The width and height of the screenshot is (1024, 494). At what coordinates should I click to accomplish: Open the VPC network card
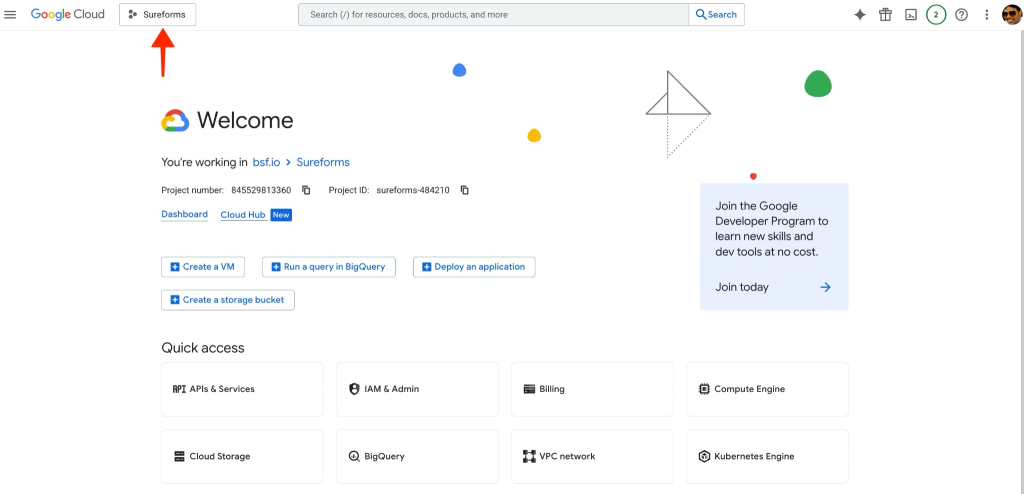coord(592,456)
